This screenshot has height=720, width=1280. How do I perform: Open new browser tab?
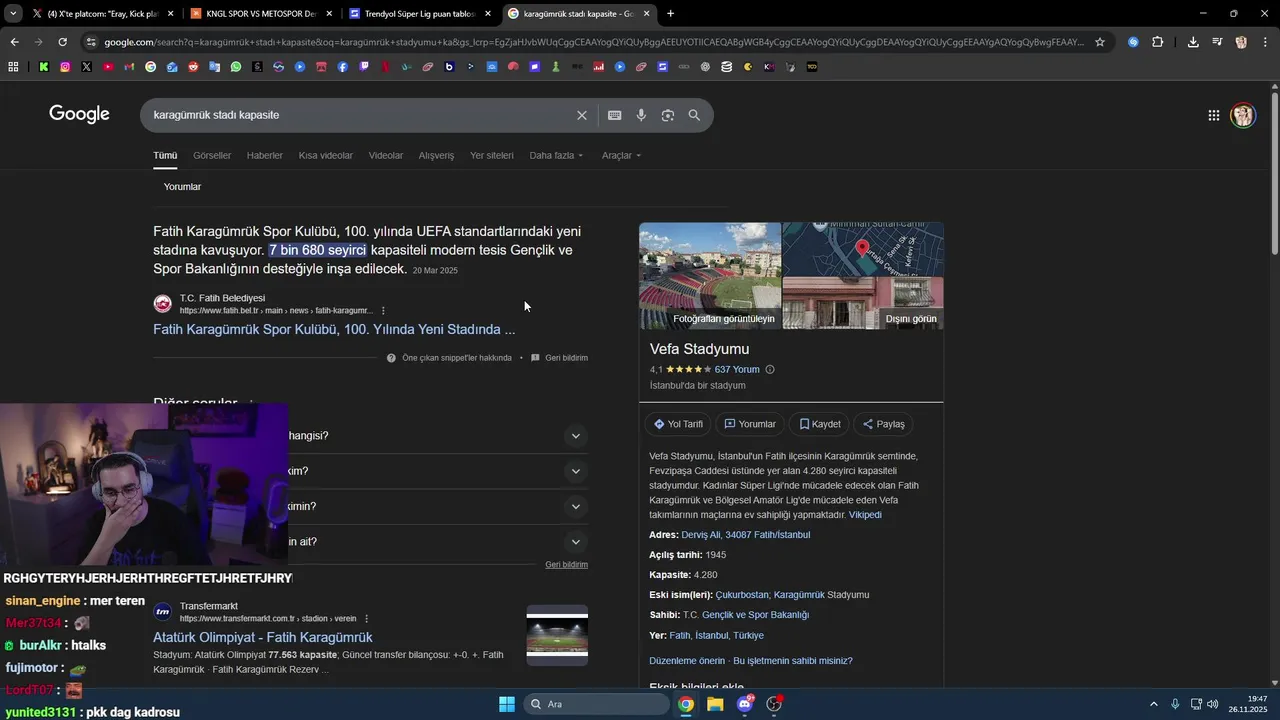tap(670, 14)
